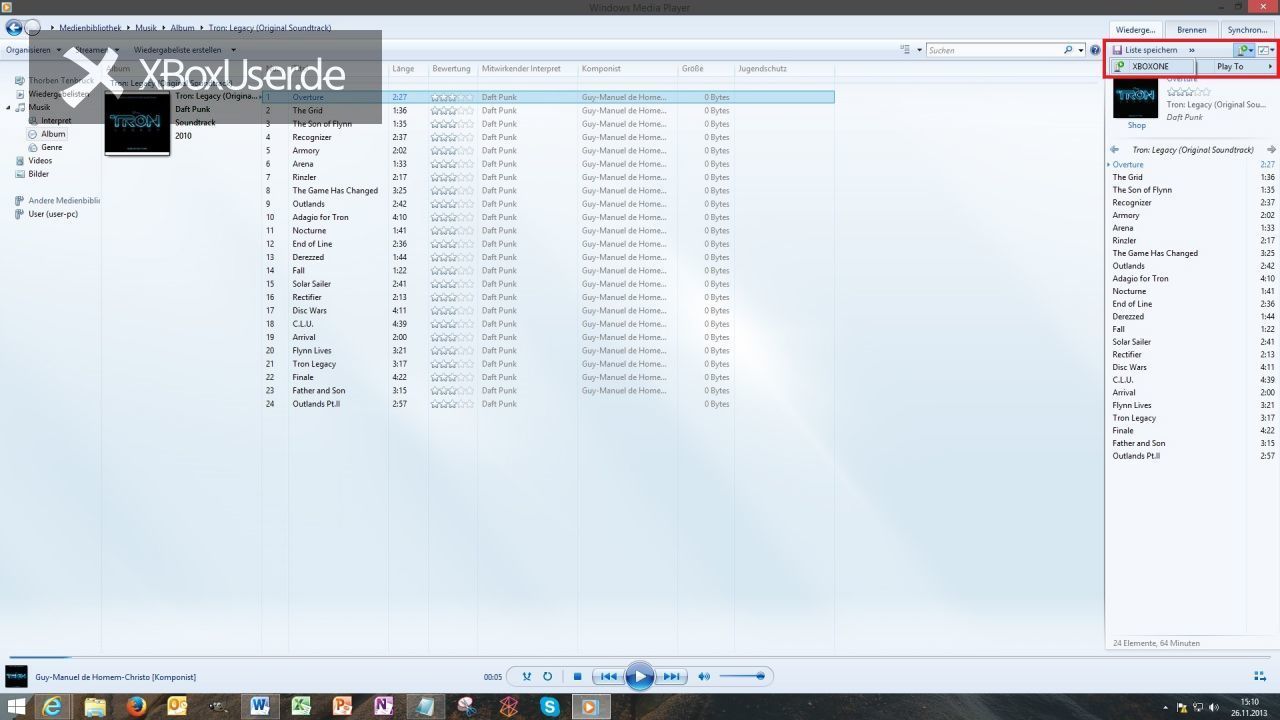Switch to Now Playing view icon
The height and width of the screenshot is (720, 1280).
(1262, 677)
